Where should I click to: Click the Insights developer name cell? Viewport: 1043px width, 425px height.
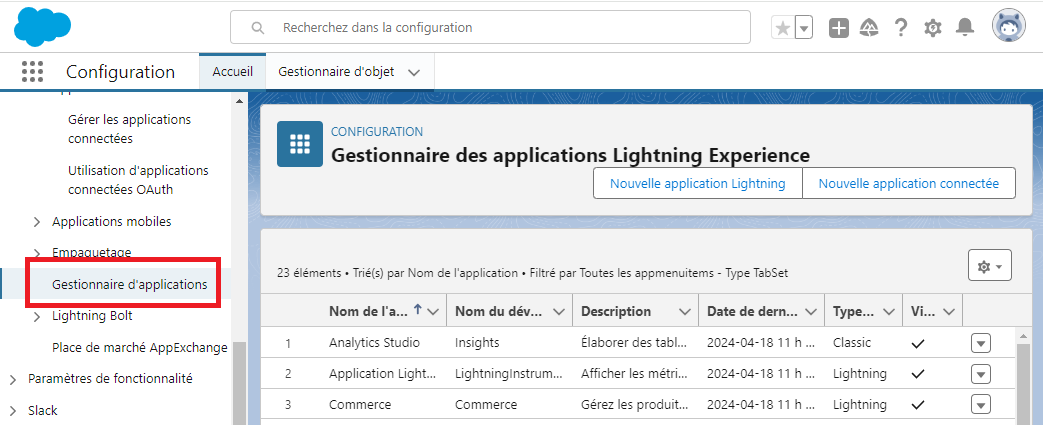pyautogui.click(x=477, y=343)
